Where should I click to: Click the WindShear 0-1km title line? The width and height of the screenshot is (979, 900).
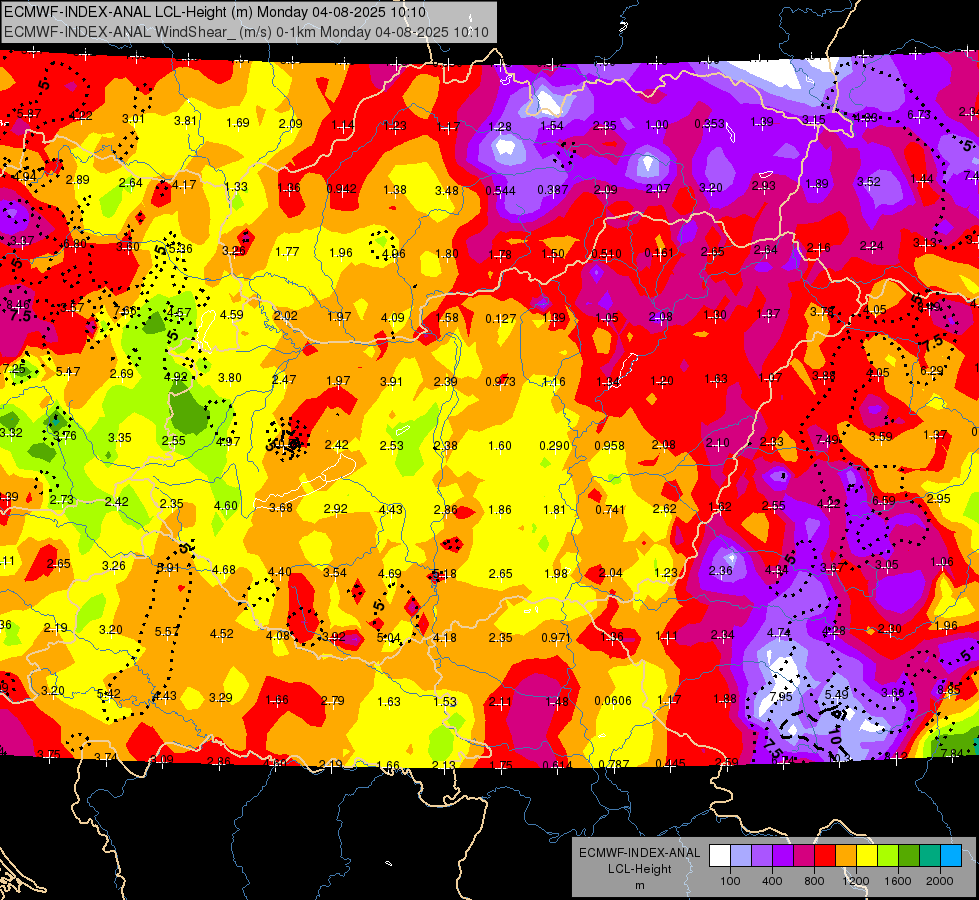coord(246,32)
